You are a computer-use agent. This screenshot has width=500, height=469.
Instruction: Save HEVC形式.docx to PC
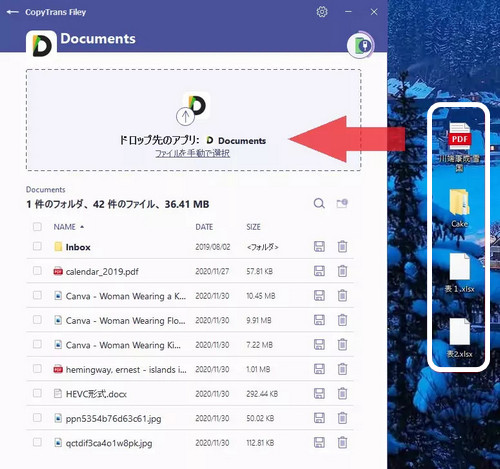pos(319,394)
